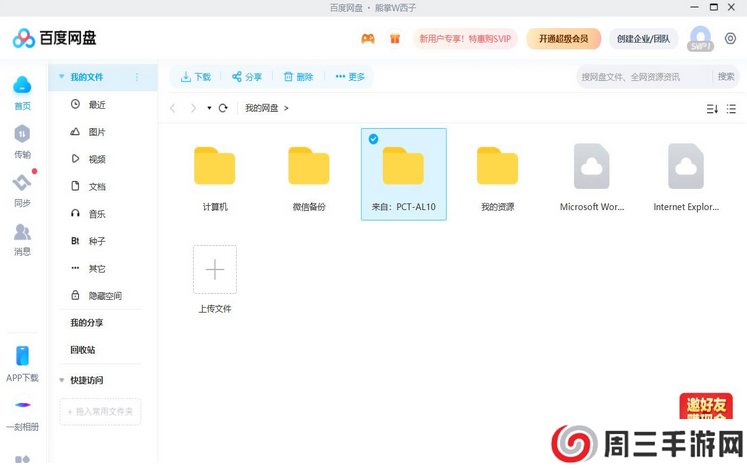The image size is (747, 469).
Task: Click the 上传文件 upload tile
Action: point(214,270)
